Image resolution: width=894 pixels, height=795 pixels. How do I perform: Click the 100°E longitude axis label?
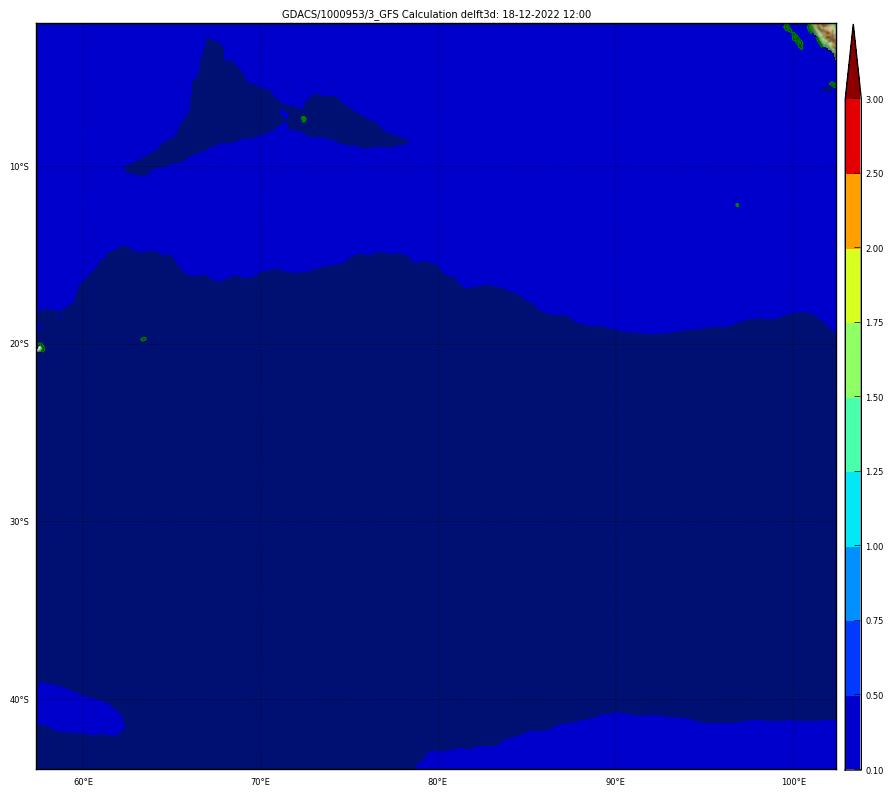click(x=794, y=781)
